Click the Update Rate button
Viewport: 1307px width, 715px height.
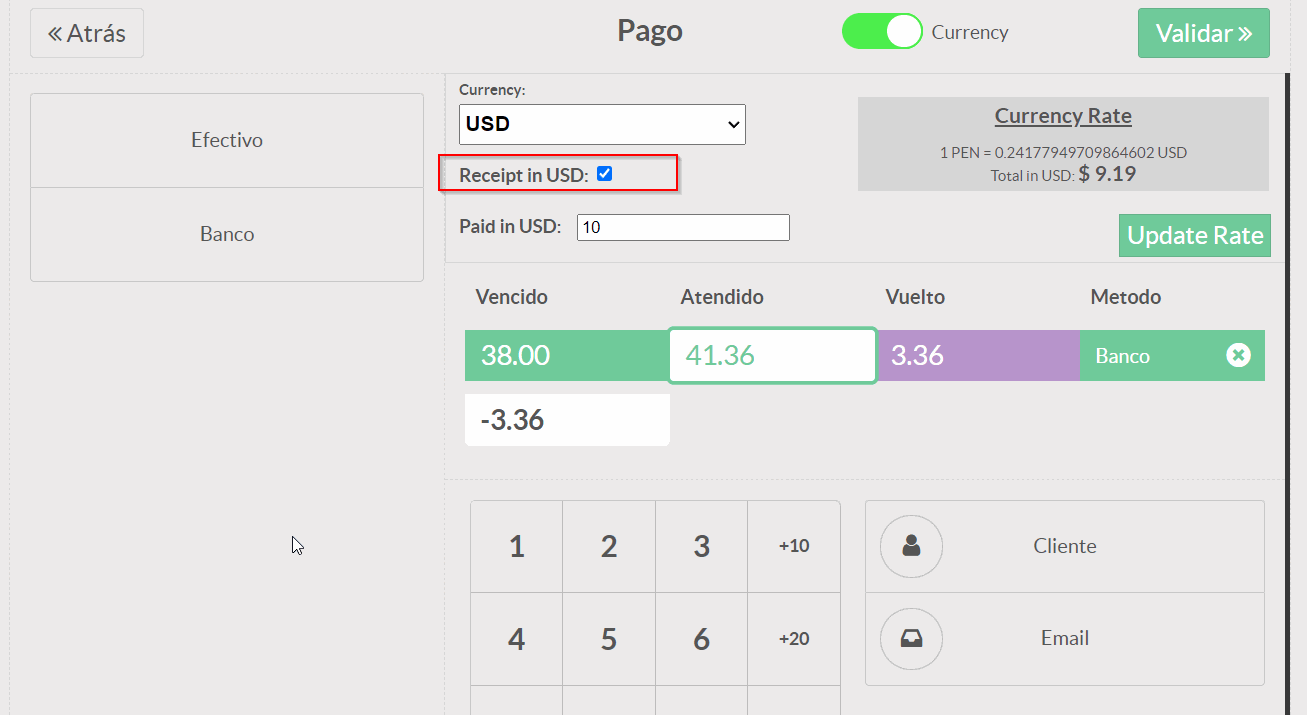[1195, 236]
